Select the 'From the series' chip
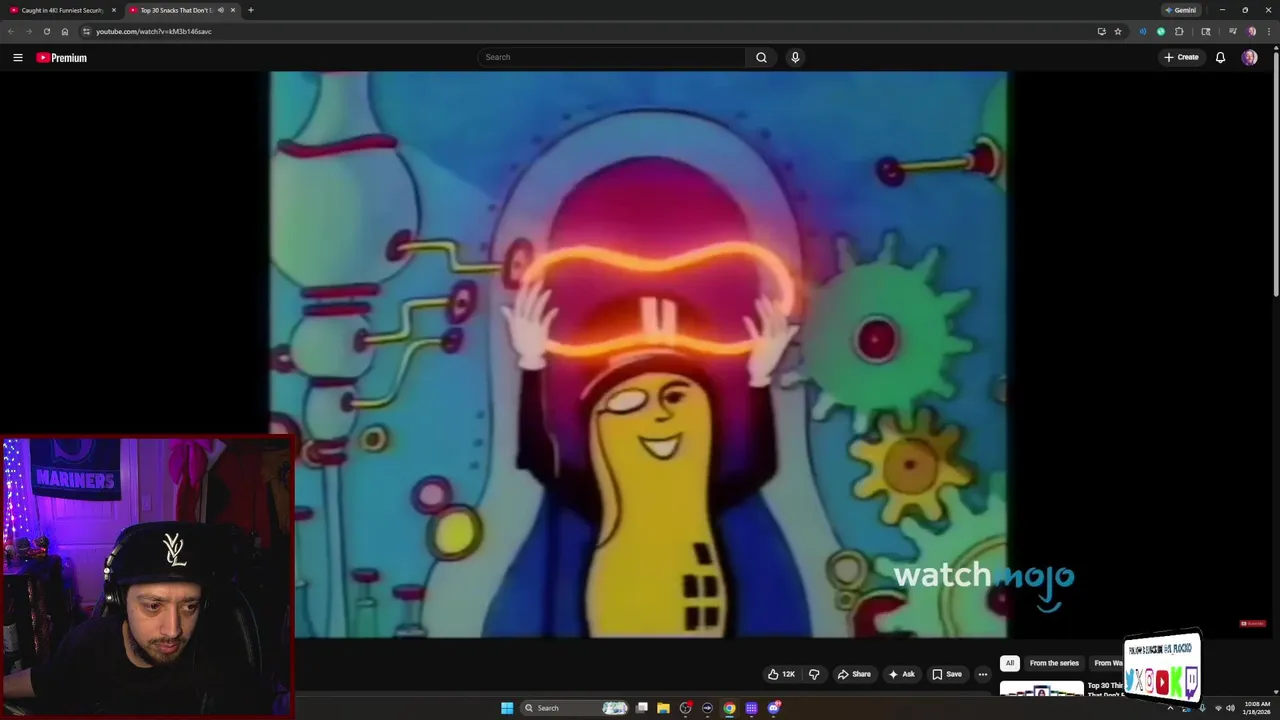Image resolution: width=1280 pixels, height=720 pixels. coord(1054,663)
